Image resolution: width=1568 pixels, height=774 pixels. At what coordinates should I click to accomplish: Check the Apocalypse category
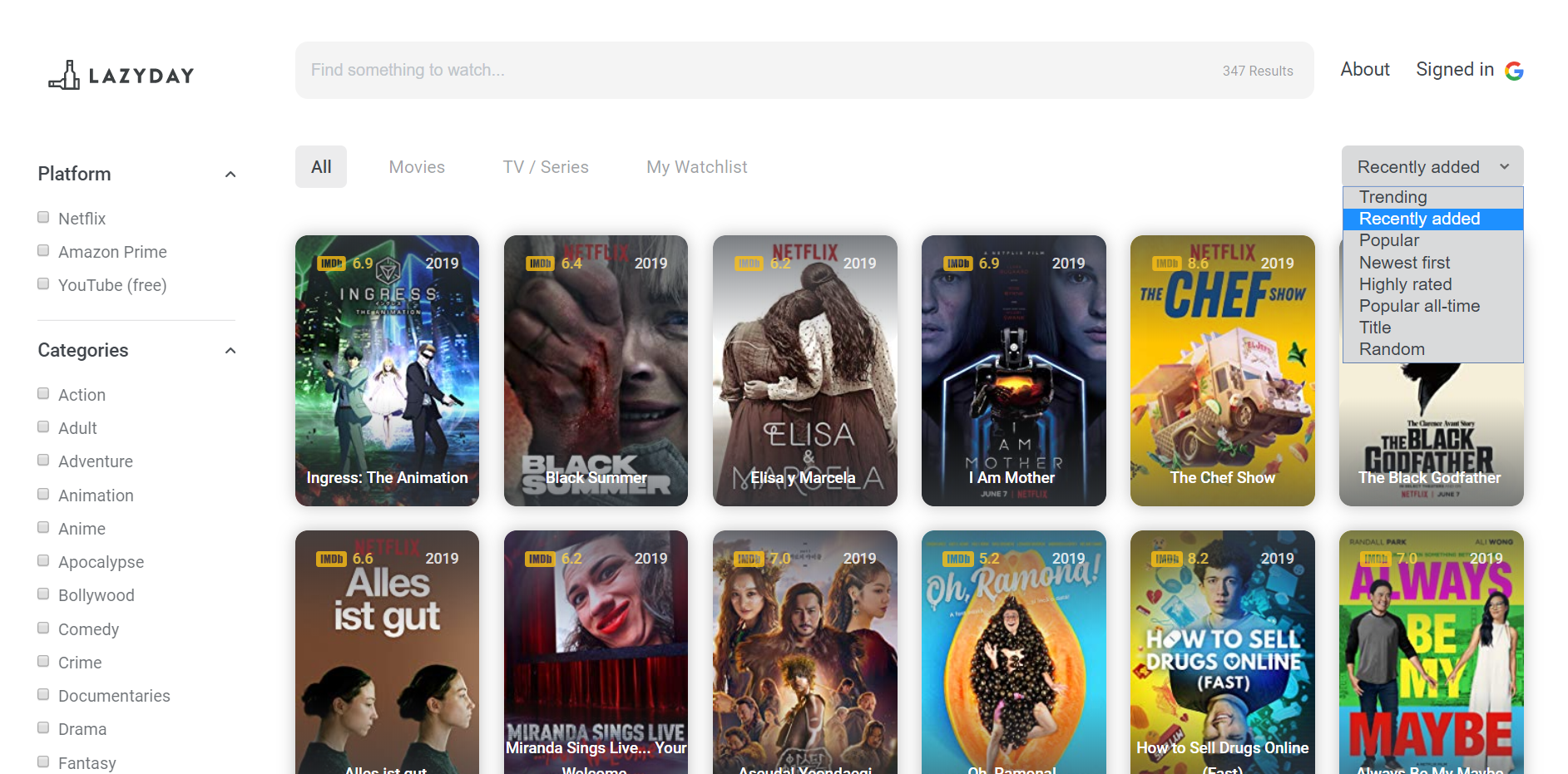(x=43, y=560)
